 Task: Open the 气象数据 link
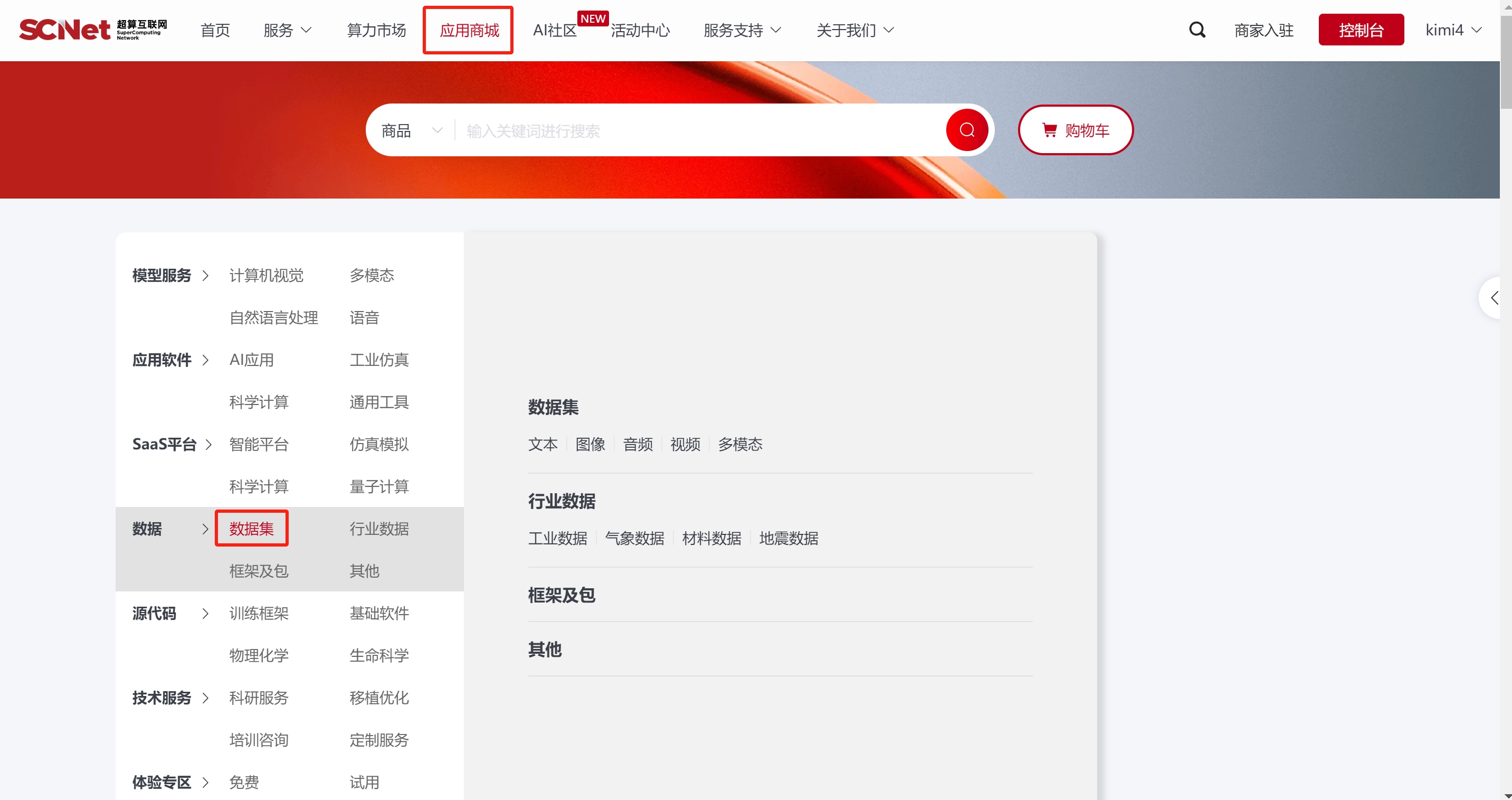(634, 538)
